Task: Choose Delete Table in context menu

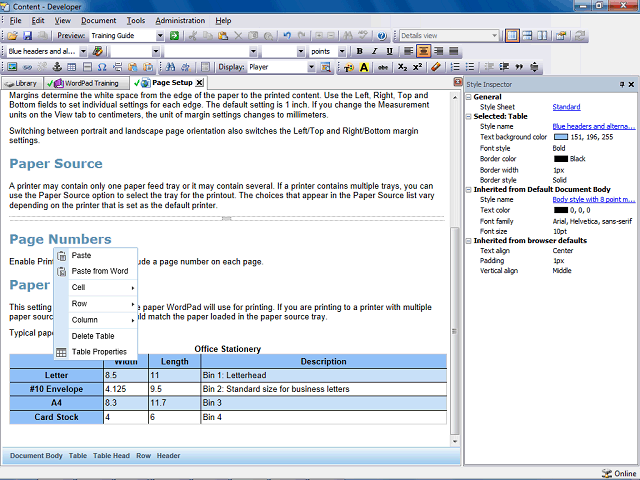Action: (x=96, y=336)
